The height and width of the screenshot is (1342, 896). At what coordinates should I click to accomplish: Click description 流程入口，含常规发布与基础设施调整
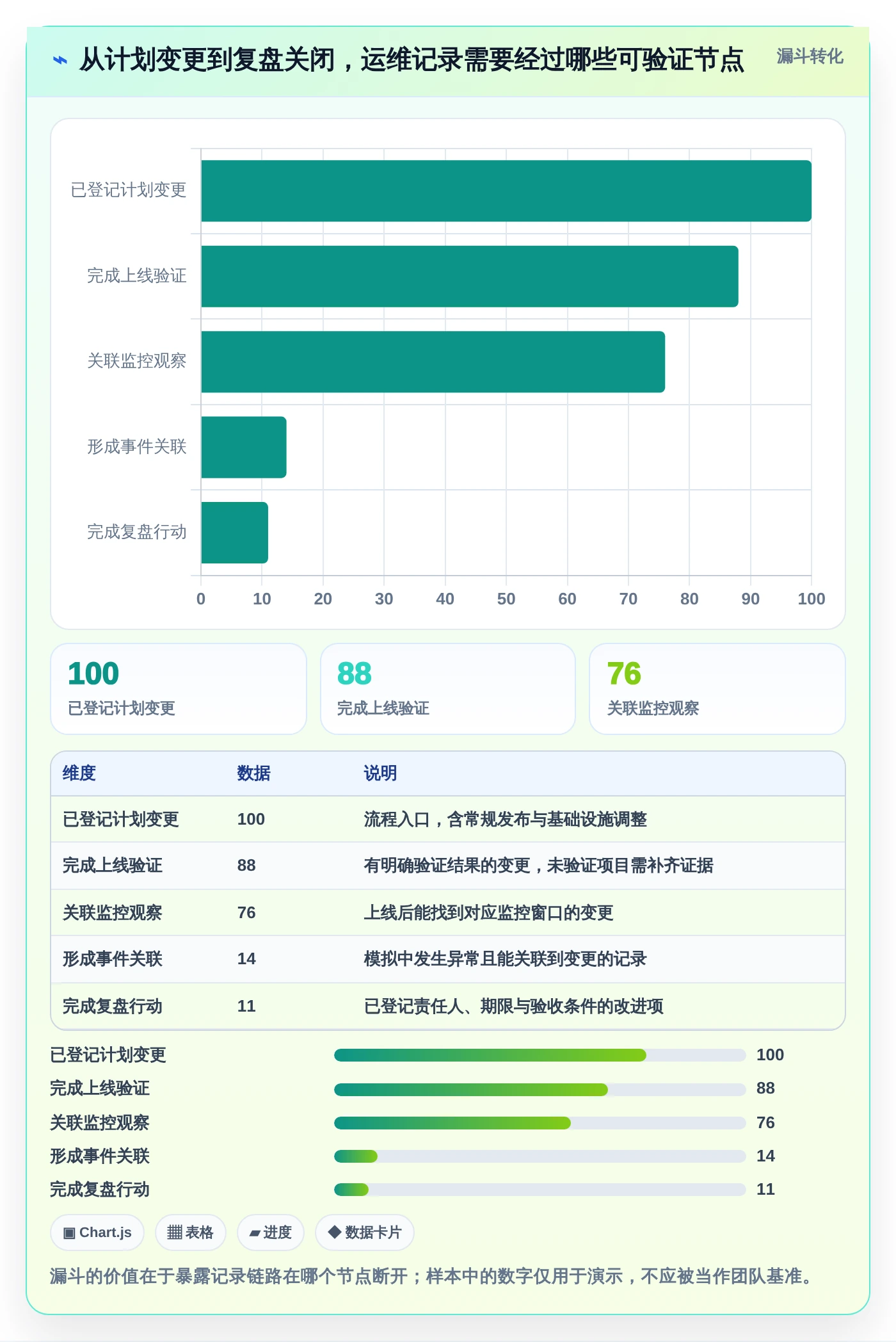point(506,820)
